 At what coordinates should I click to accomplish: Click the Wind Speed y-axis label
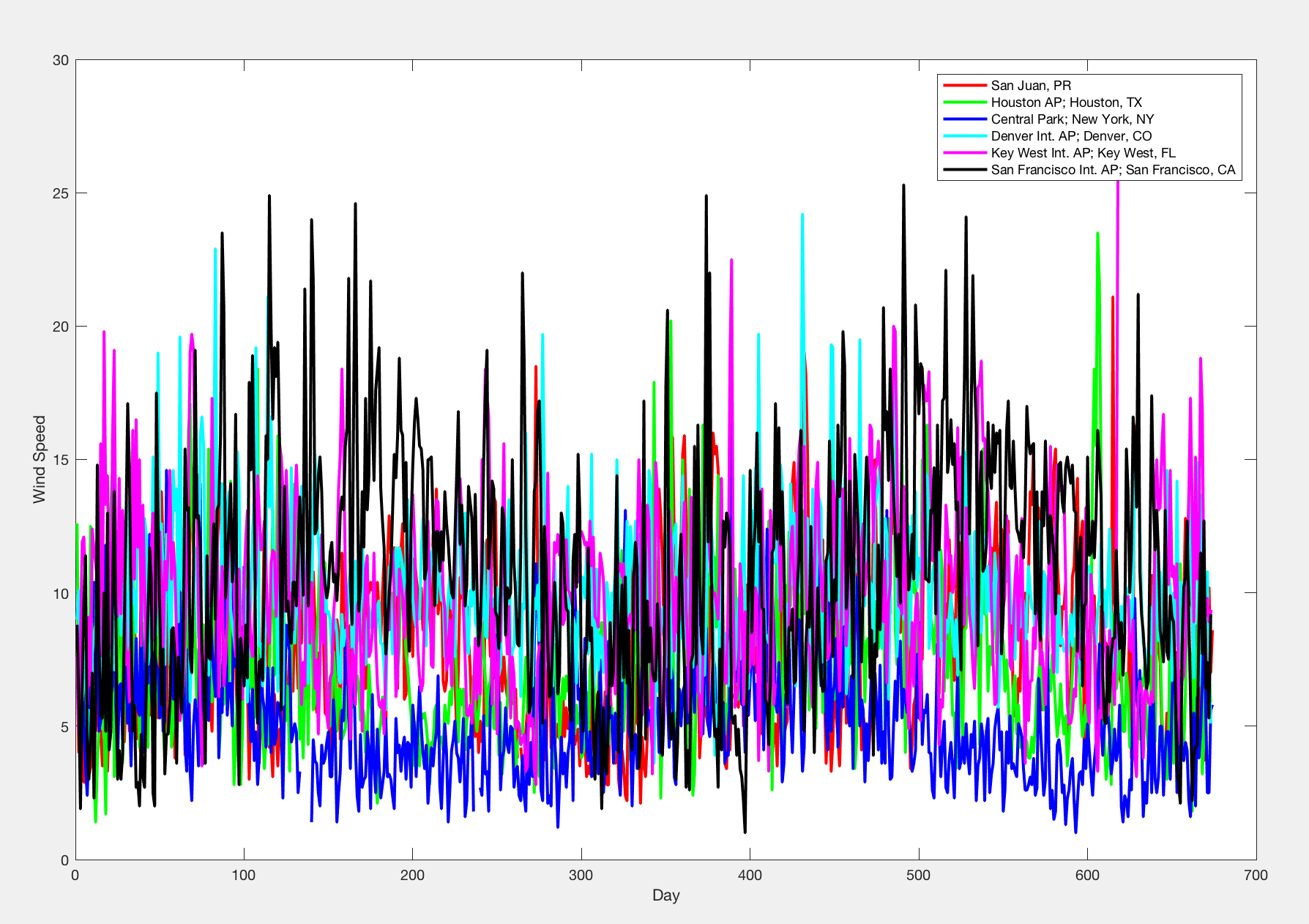(x=40, y=459)
